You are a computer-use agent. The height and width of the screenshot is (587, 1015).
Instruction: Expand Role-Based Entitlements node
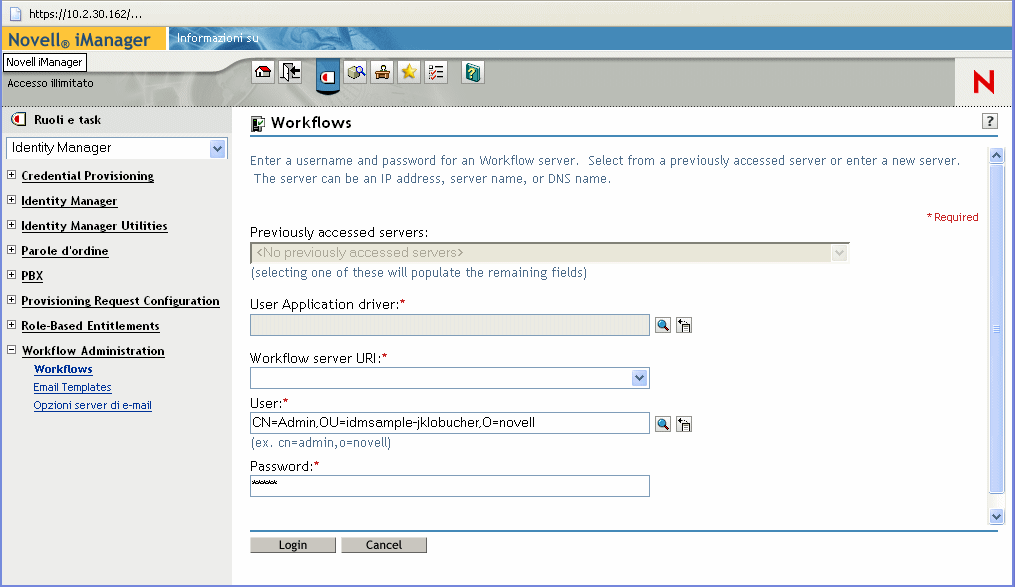coord(12,325)
